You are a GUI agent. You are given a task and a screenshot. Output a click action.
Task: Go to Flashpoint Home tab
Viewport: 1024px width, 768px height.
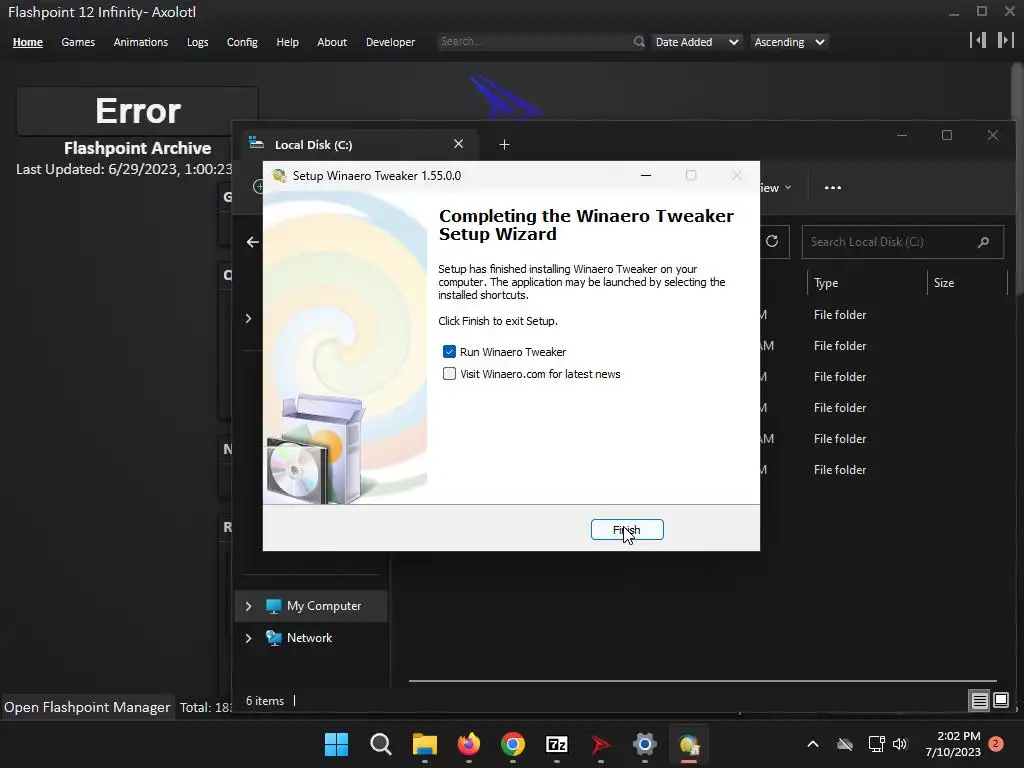point(27,42)
